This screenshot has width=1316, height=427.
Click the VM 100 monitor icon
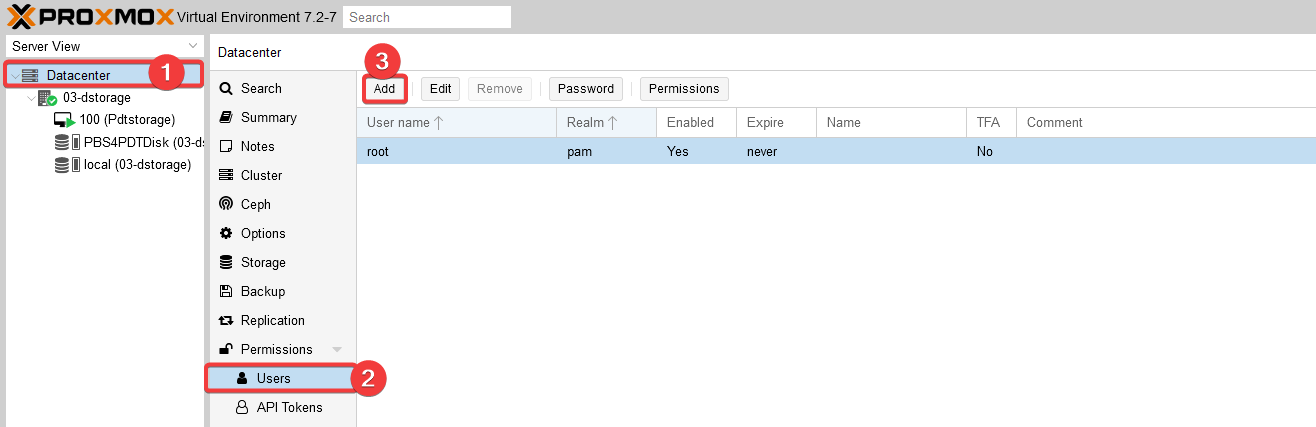click(64, 120)
